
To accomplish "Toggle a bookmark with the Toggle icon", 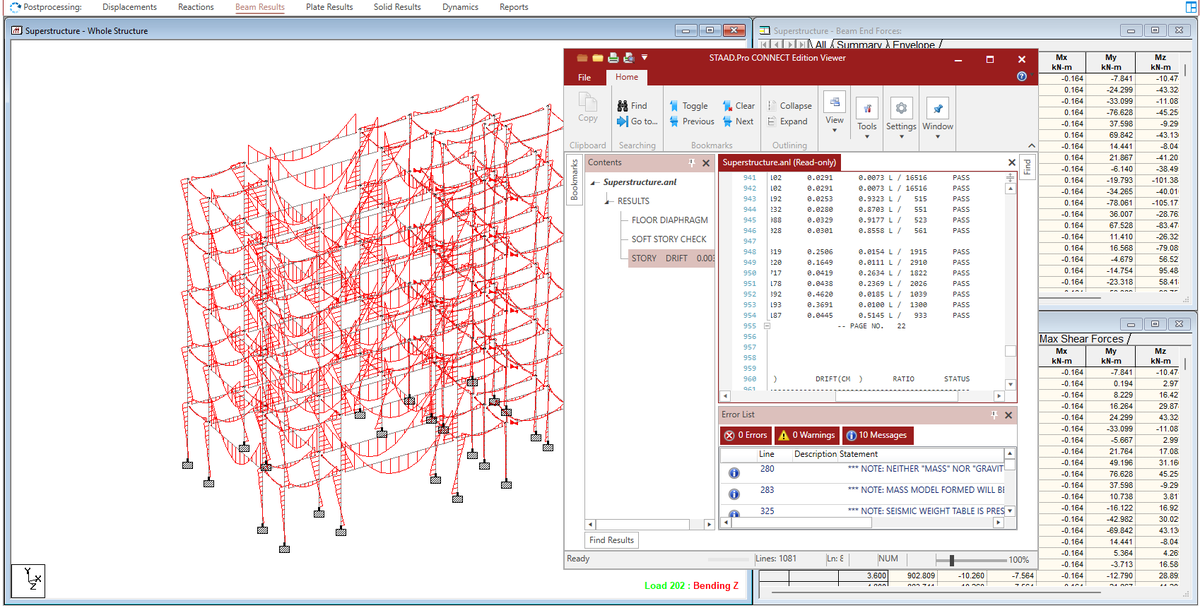I will (688, 106).
